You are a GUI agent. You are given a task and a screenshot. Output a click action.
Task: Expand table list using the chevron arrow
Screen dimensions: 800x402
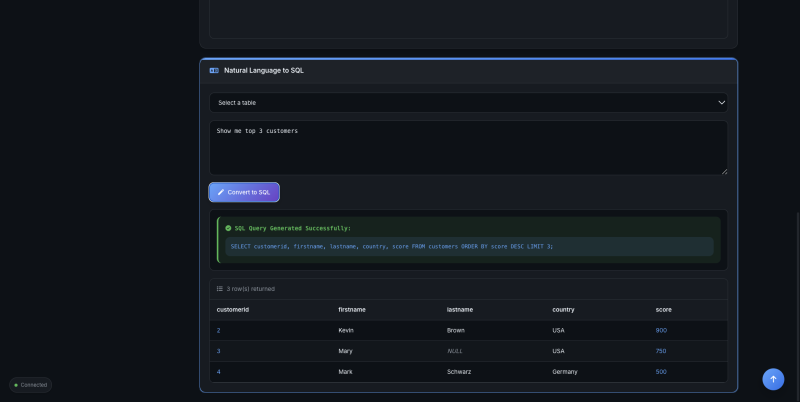pos(721,102)
